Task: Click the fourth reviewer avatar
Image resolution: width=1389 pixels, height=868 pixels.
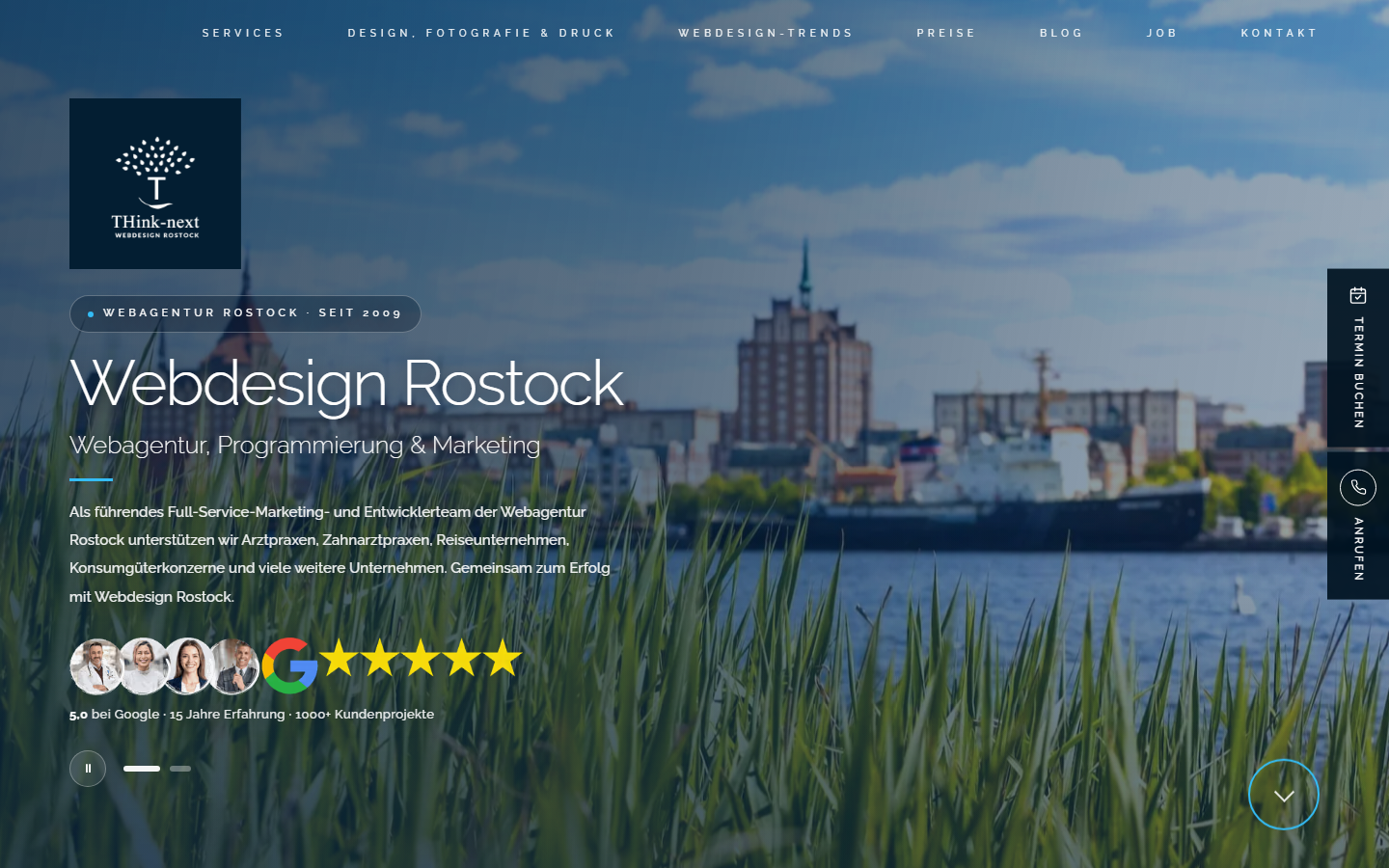Action: (x=234, y=666)
